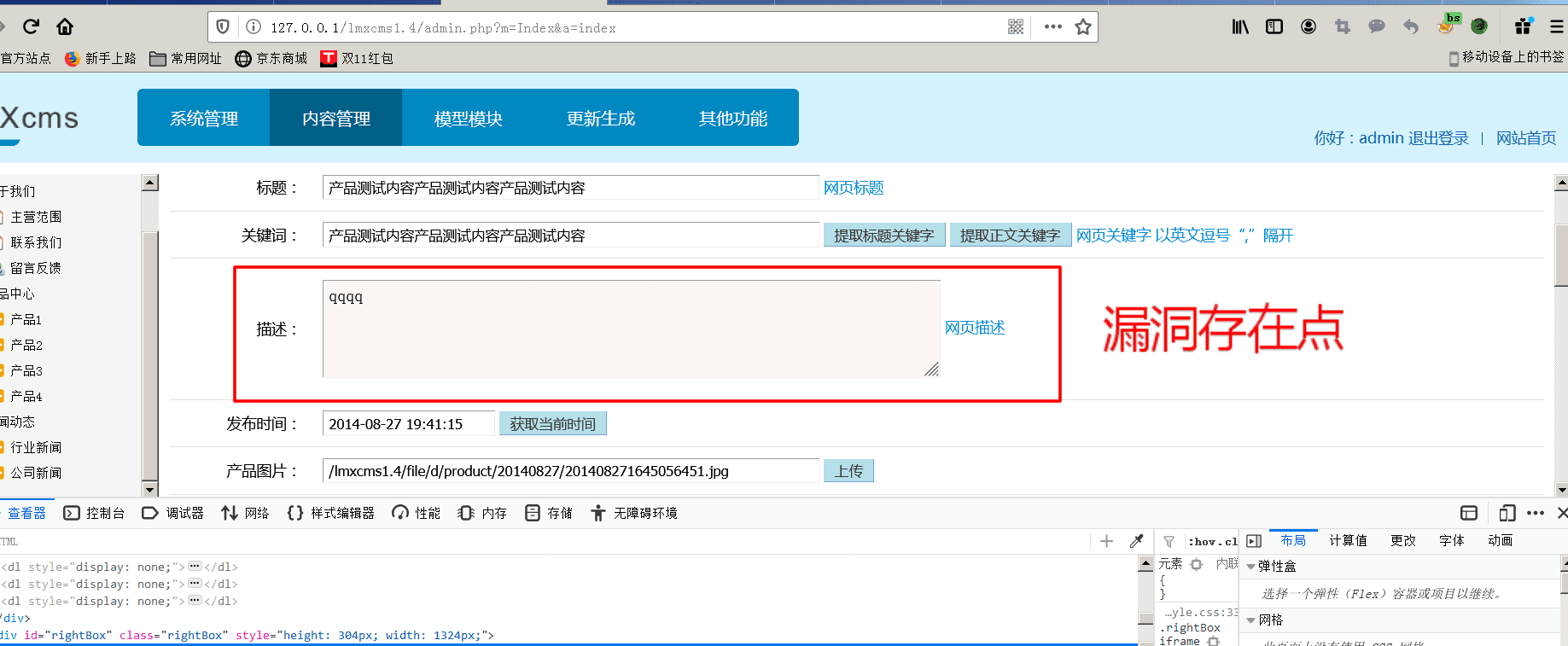1568x646 pixels.
Task: Open the 更新生成 menu
Action: tap(601, 118)
